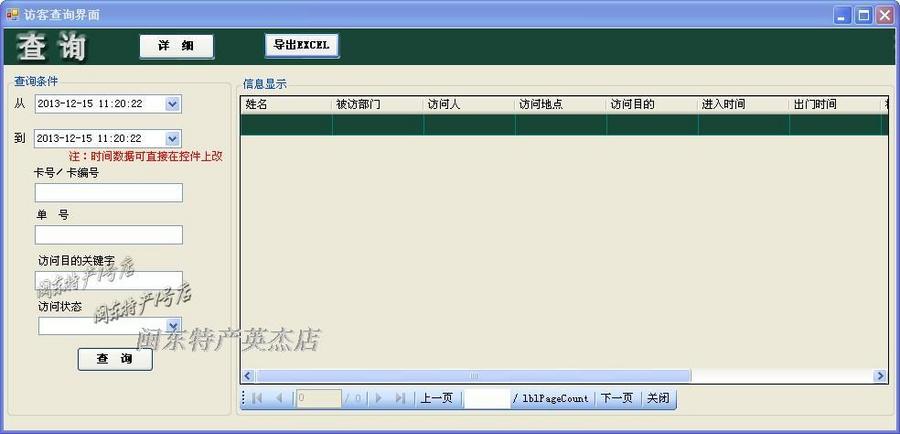Focus the 单号 input box
900x434 pixels.
click(108, 235)
